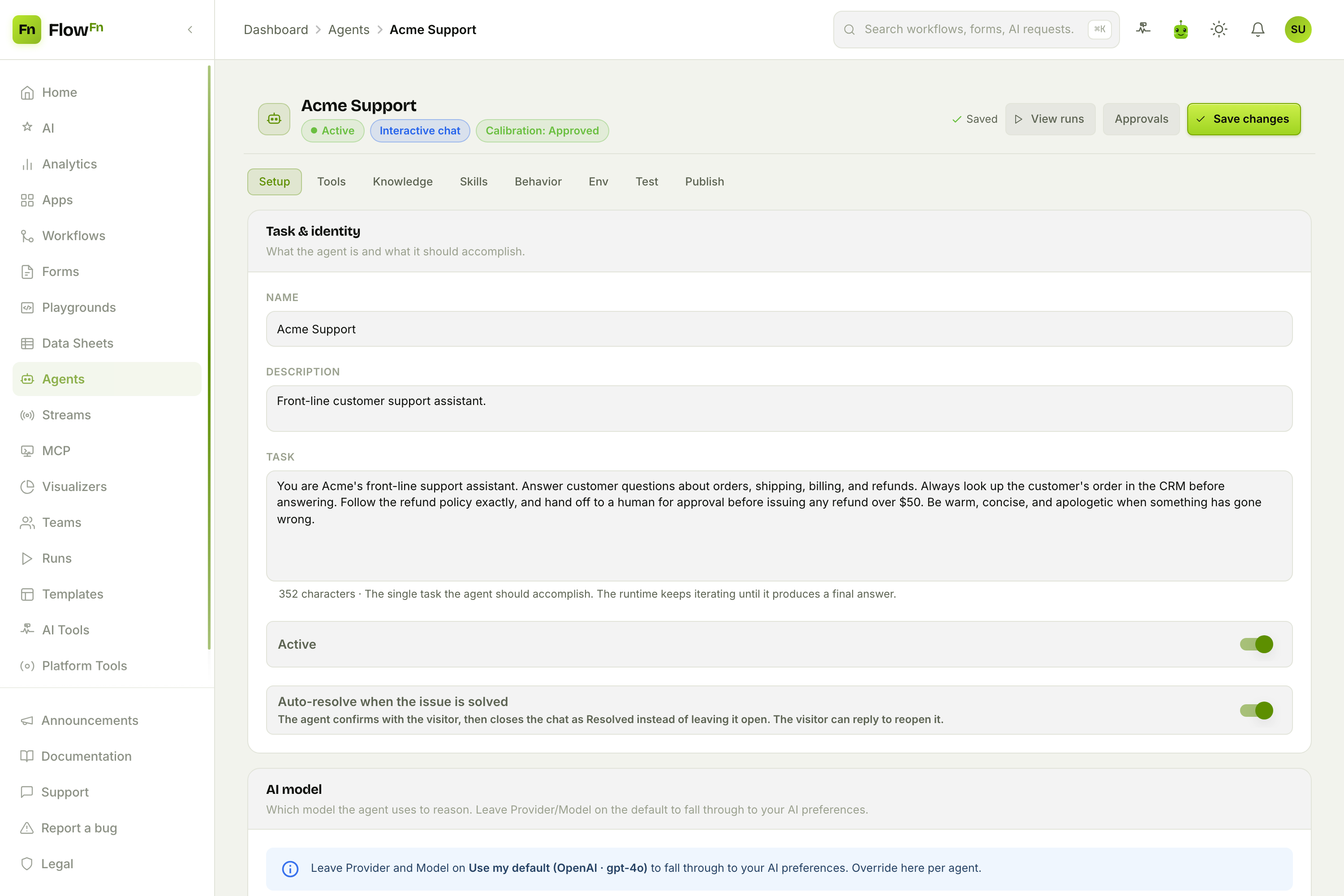
Task: Open Data Sheets in the sidebar
Action: pyautogui.click(x=107, y=344)
